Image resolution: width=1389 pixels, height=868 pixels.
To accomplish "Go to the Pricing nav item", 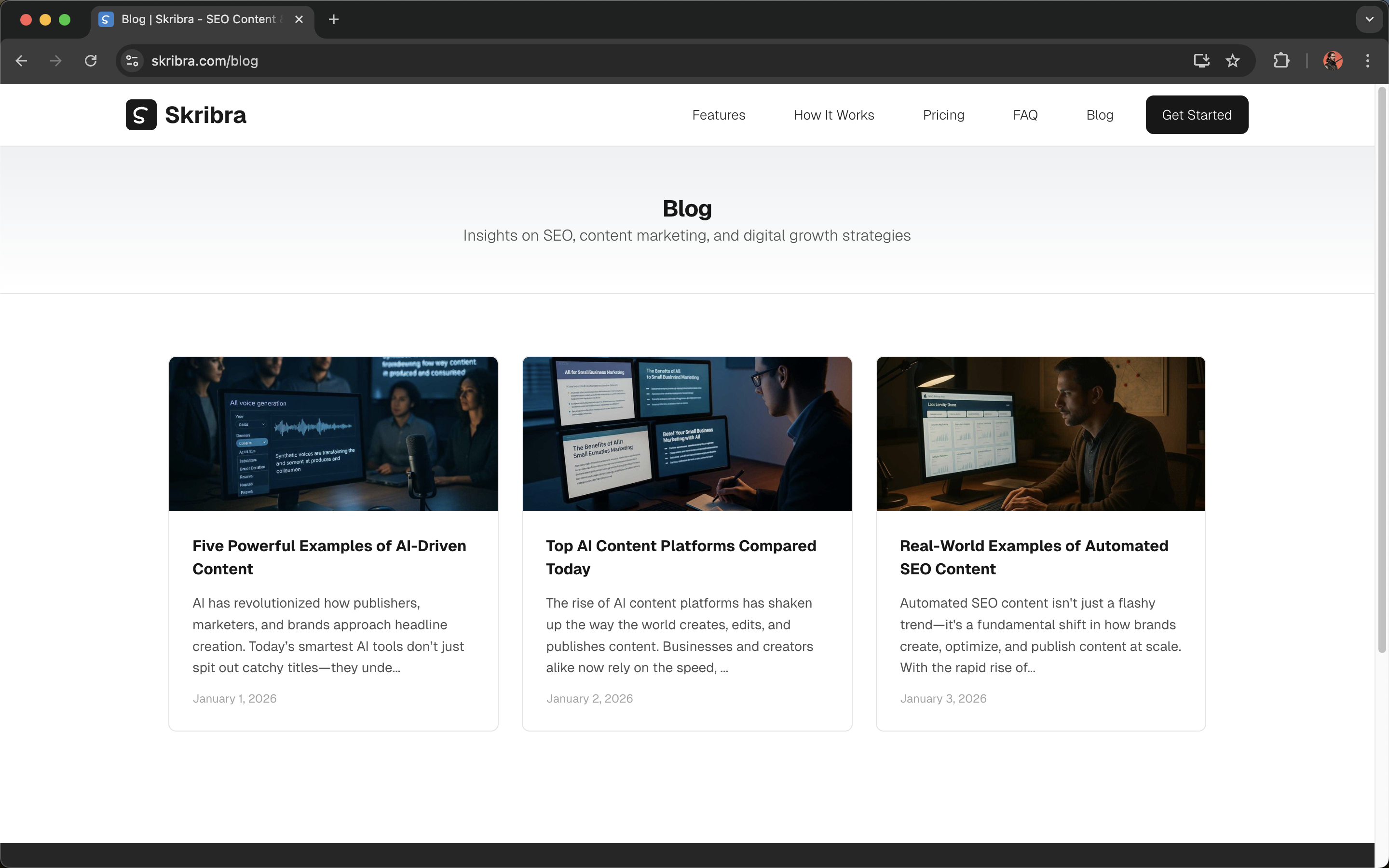I will 943,115.
